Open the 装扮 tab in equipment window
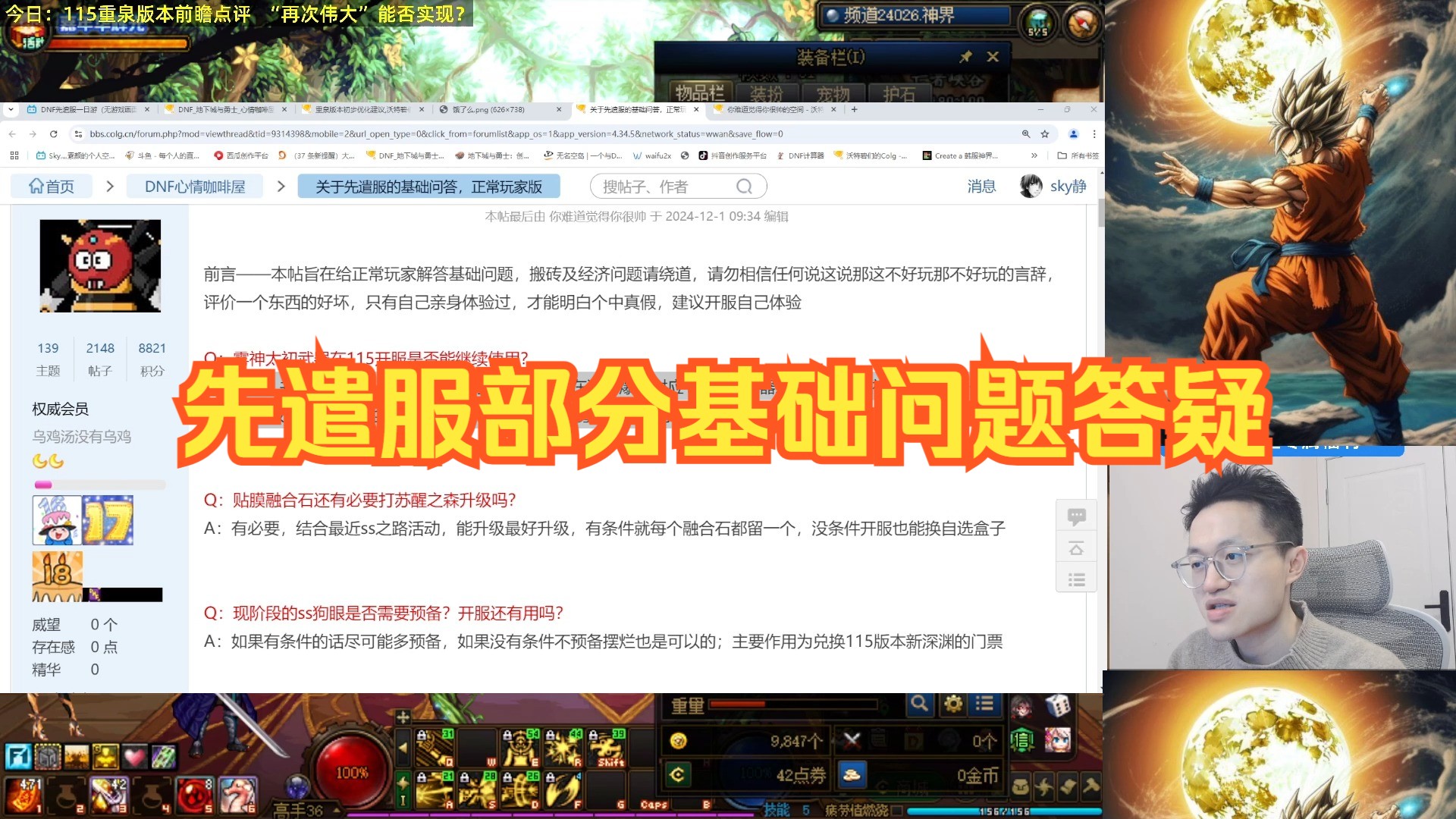Screen dimensions: 1456x819 (766, 93)
